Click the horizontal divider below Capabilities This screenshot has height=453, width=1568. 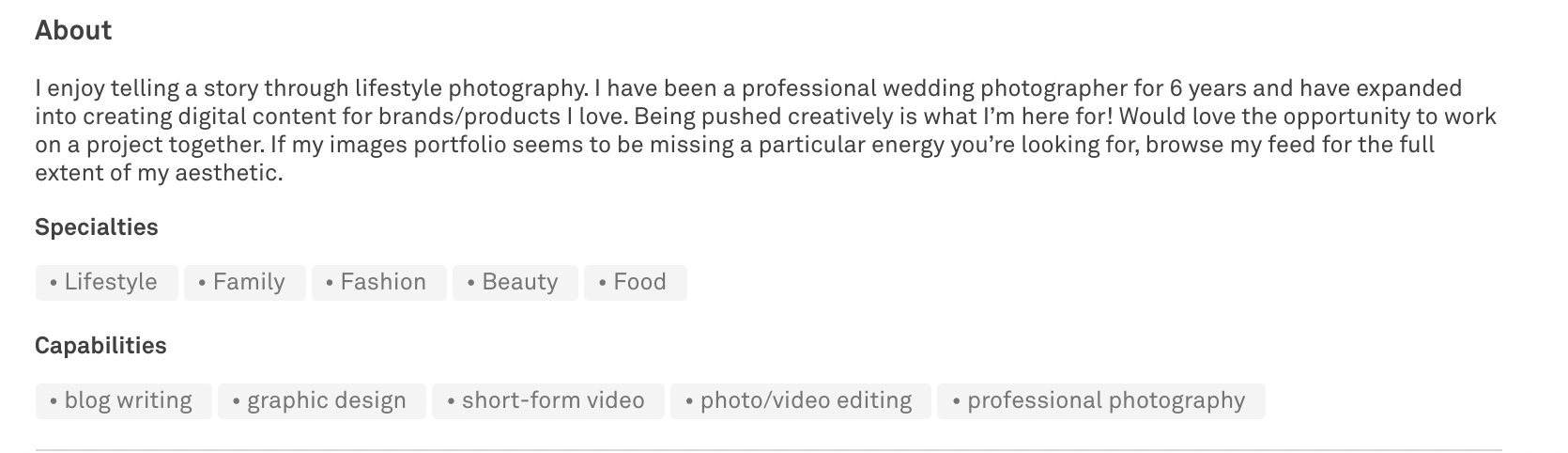pos(768,450)
